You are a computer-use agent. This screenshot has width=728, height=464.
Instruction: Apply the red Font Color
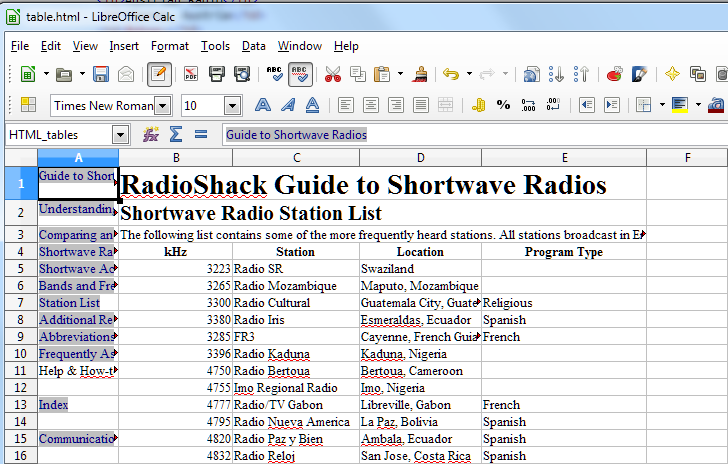tap(716, 105)
